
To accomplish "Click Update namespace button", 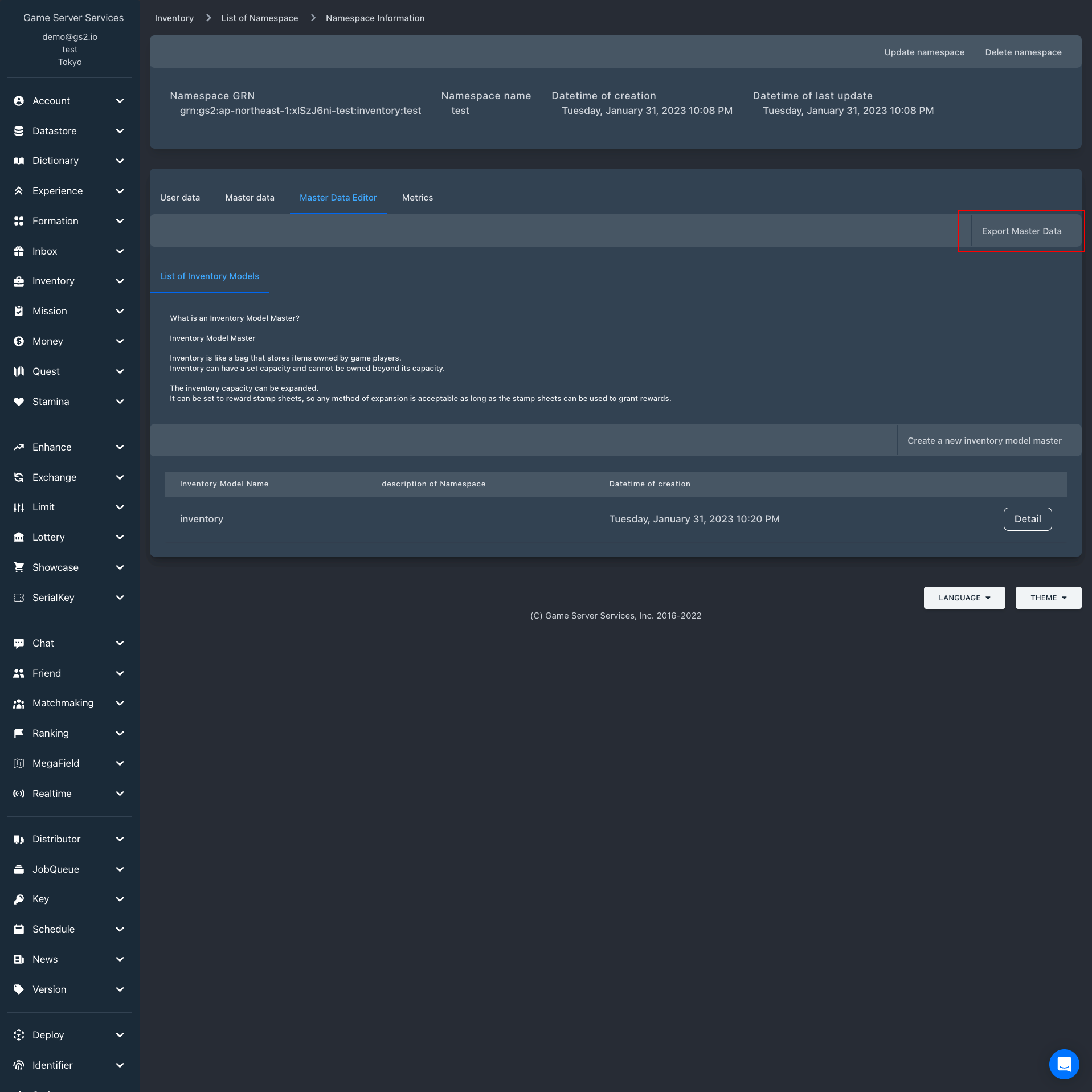I will tap(924, 52).
